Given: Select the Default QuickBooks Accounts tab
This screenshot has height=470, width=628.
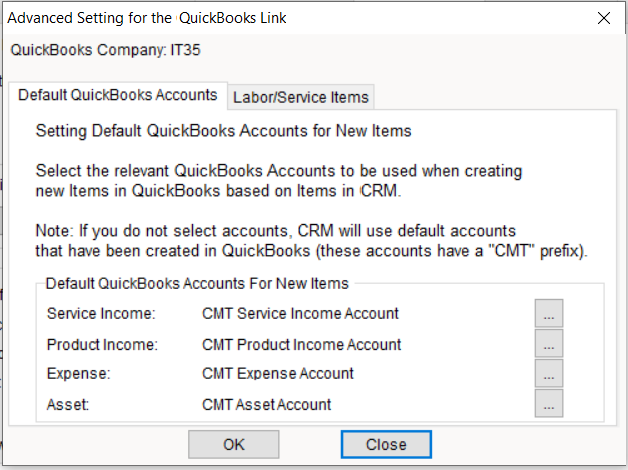Looking at the screenshot, I should click(118, 95).
